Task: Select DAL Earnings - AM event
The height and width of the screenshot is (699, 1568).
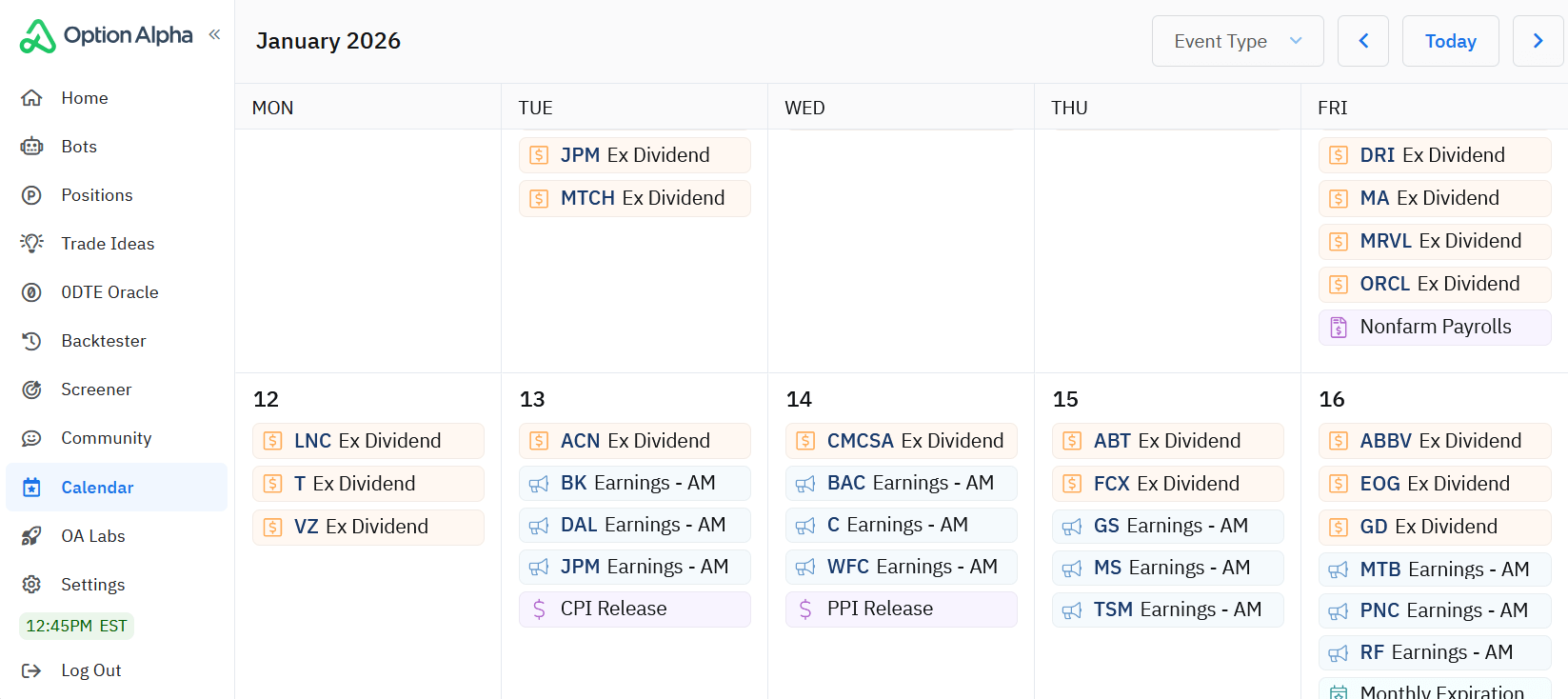Action: (x=635, y=525)
